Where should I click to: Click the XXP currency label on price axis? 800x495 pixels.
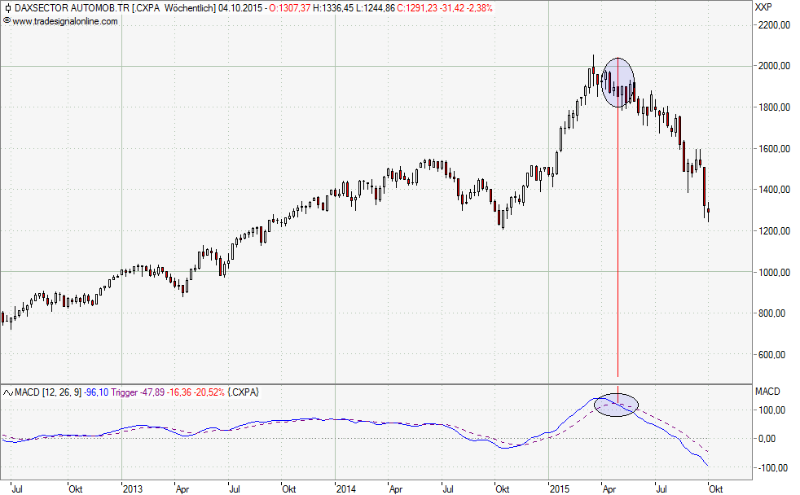[x=765, y=8]
